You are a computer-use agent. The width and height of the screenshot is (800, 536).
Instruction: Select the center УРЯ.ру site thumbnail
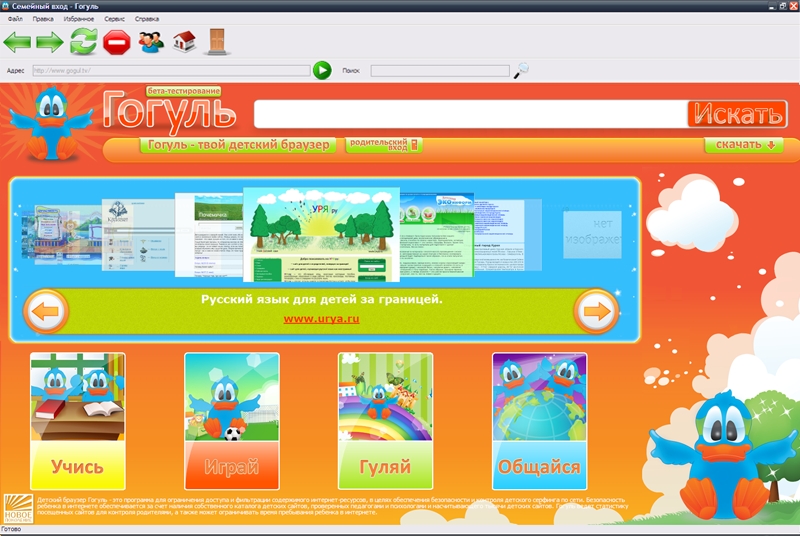point(321,235)
